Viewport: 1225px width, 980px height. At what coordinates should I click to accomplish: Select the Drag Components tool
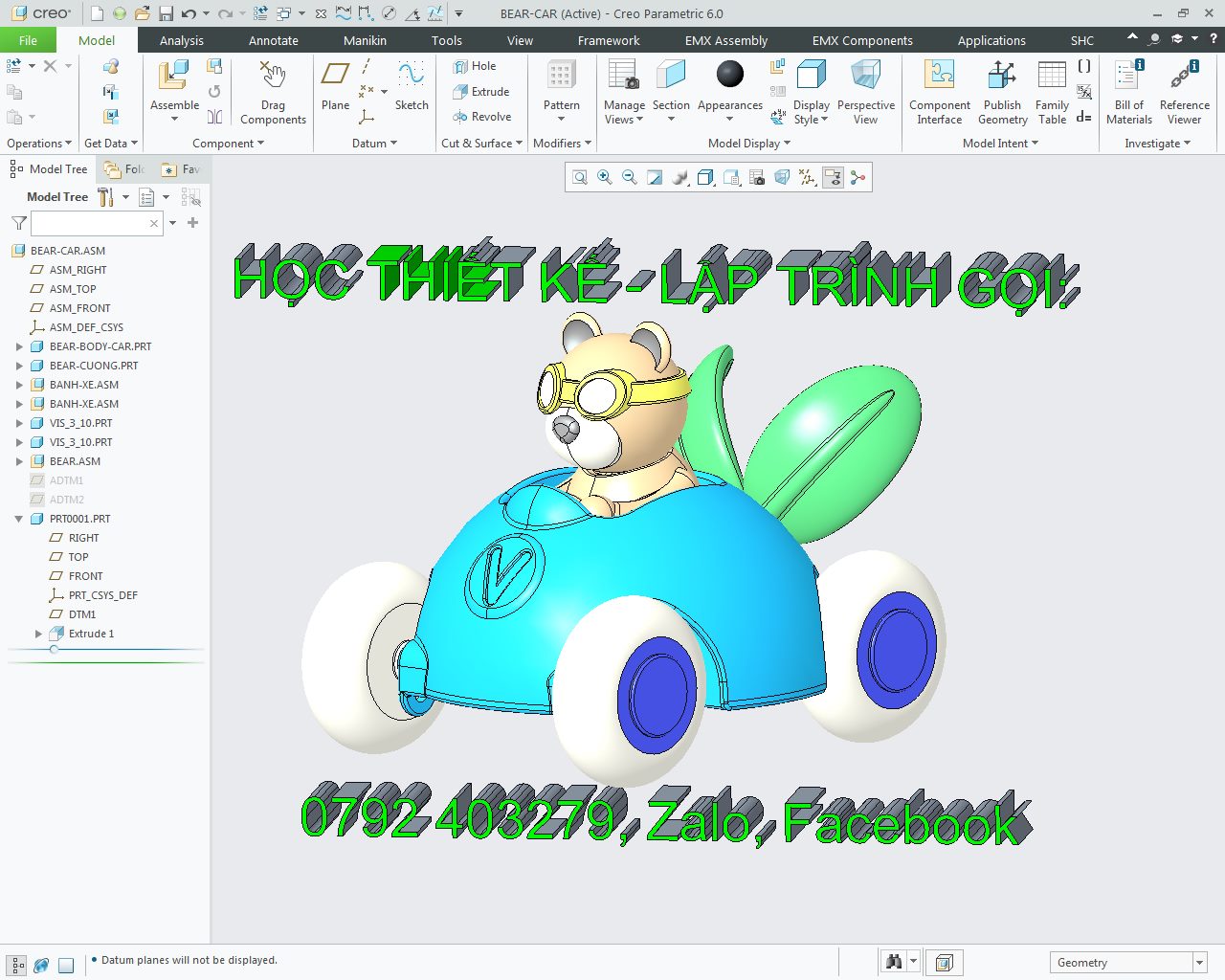pyautogui.click(x=273, y=77)
